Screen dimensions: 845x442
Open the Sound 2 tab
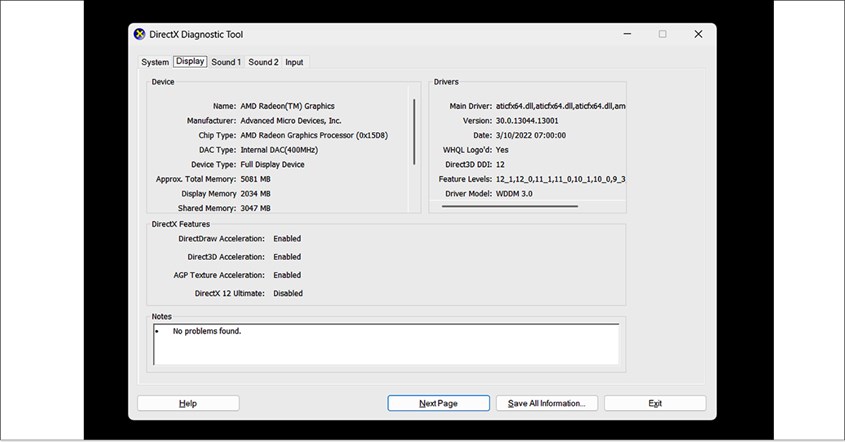(263, 62)
